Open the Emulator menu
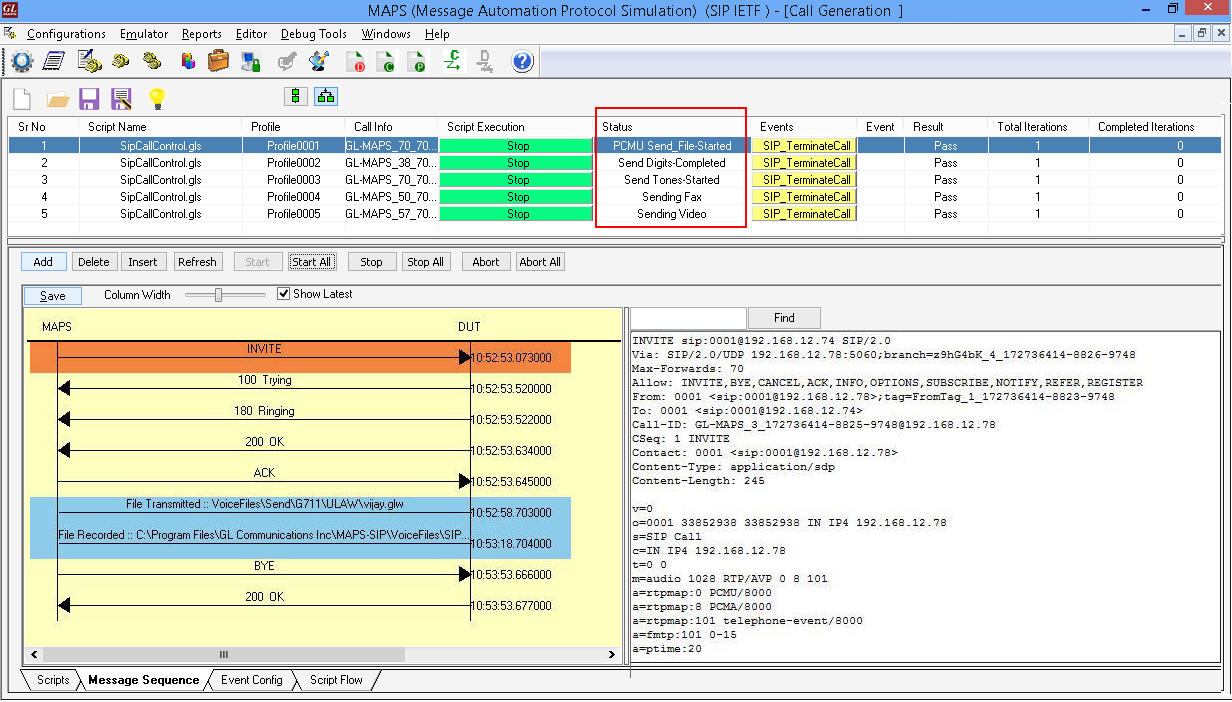The image size is (1232, 702). tap(144, 34)
